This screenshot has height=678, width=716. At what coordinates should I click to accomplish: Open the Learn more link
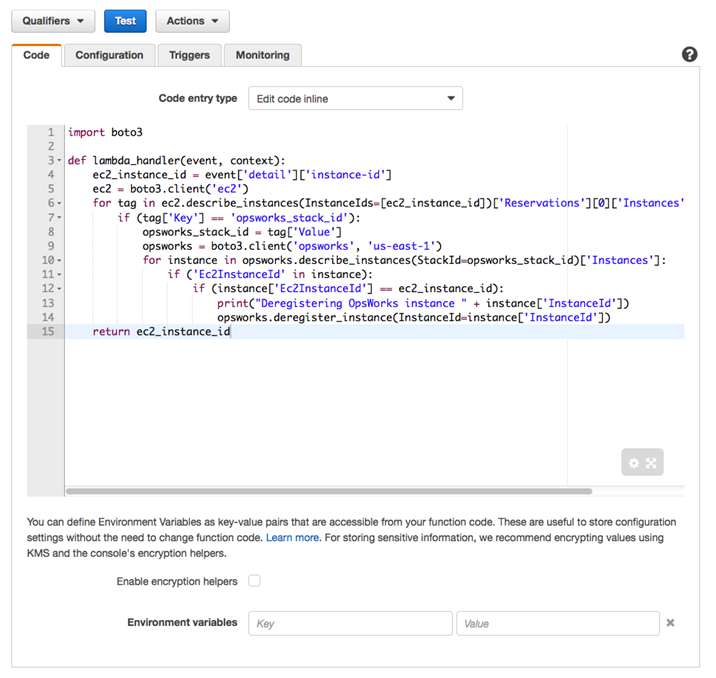point(292,537)
